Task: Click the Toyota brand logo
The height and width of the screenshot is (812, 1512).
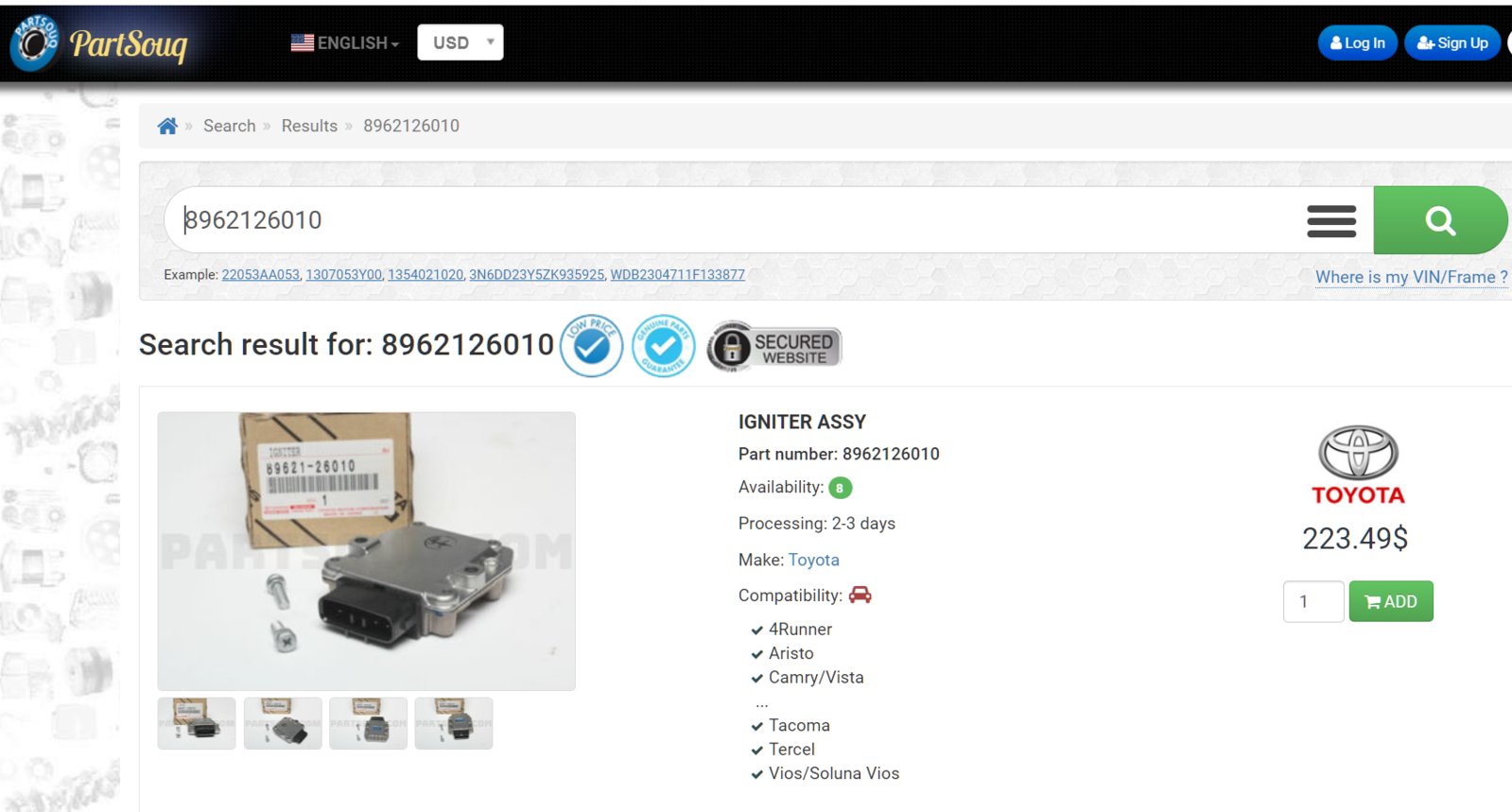Action: point(1358,465)
